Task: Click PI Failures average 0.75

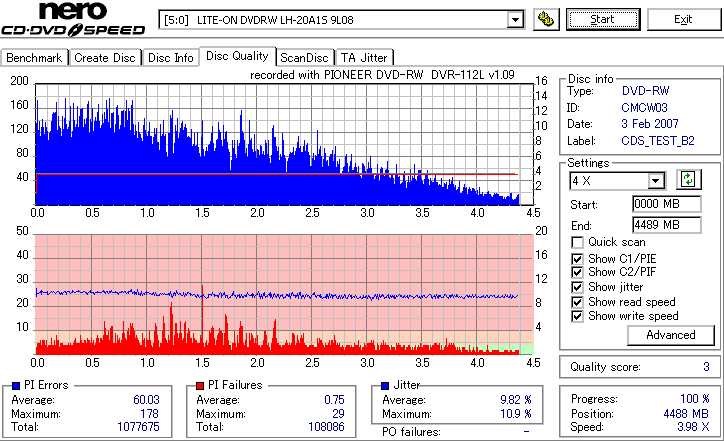Action: coord(334,400)
